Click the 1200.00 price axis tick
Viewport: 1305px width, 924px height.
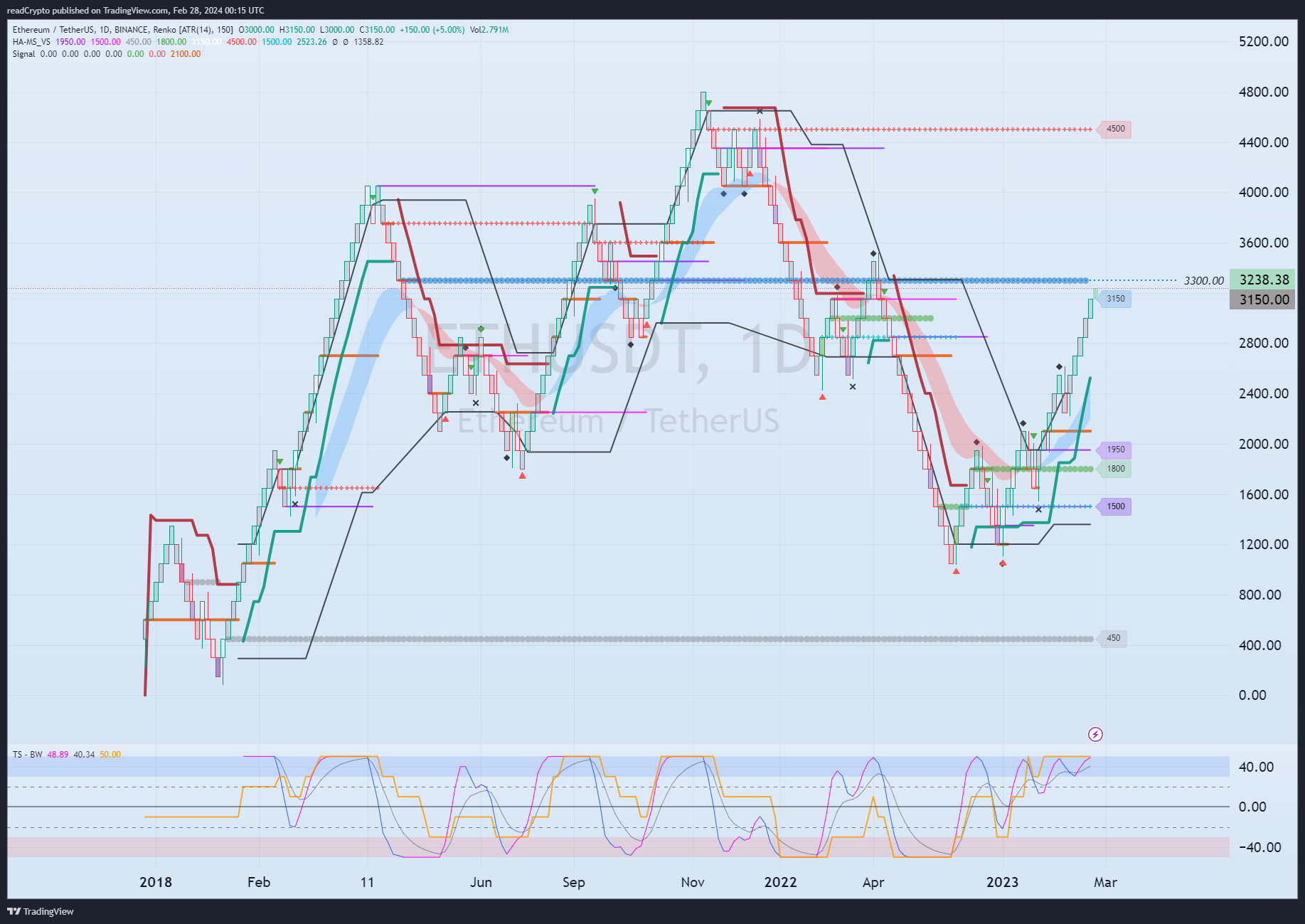point(1263,544)
